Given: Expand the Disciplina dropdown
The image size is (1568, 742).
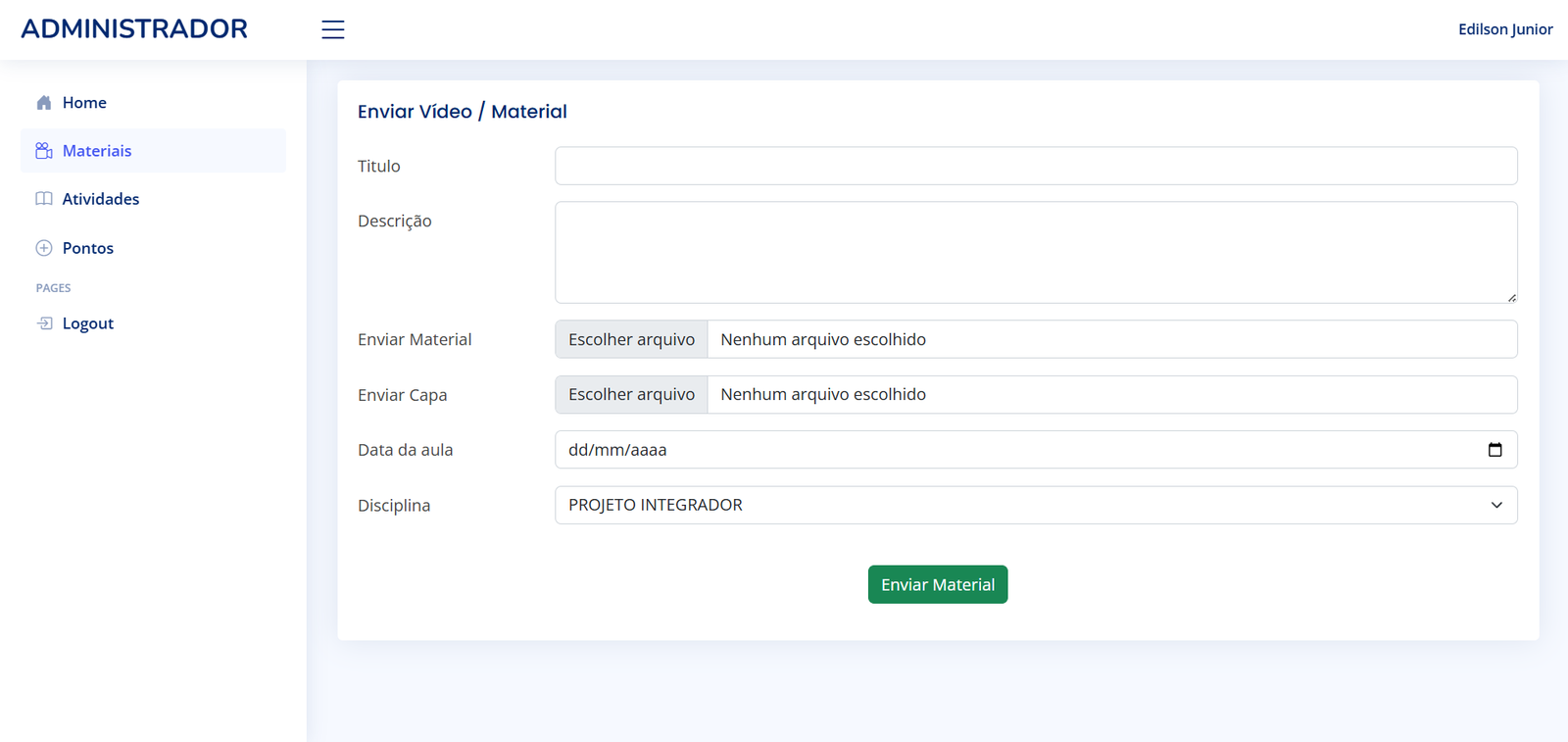Looking at the screenshot, I should [1036, 505].
